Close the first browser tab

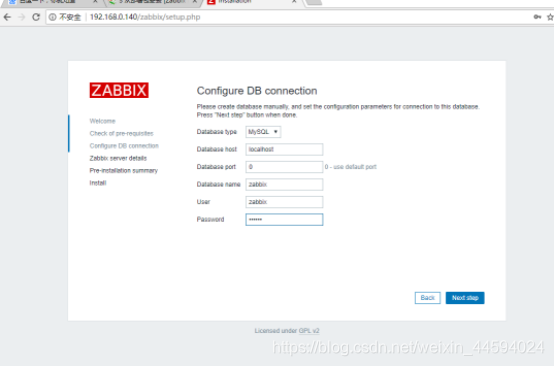[x=95, y=2]
